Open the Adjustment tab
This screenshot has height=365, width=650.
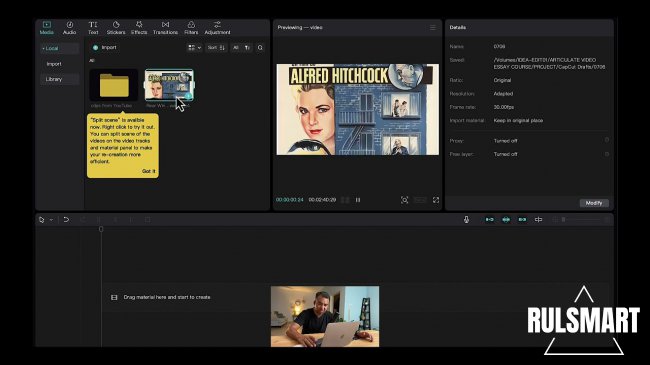click(217, 28)
